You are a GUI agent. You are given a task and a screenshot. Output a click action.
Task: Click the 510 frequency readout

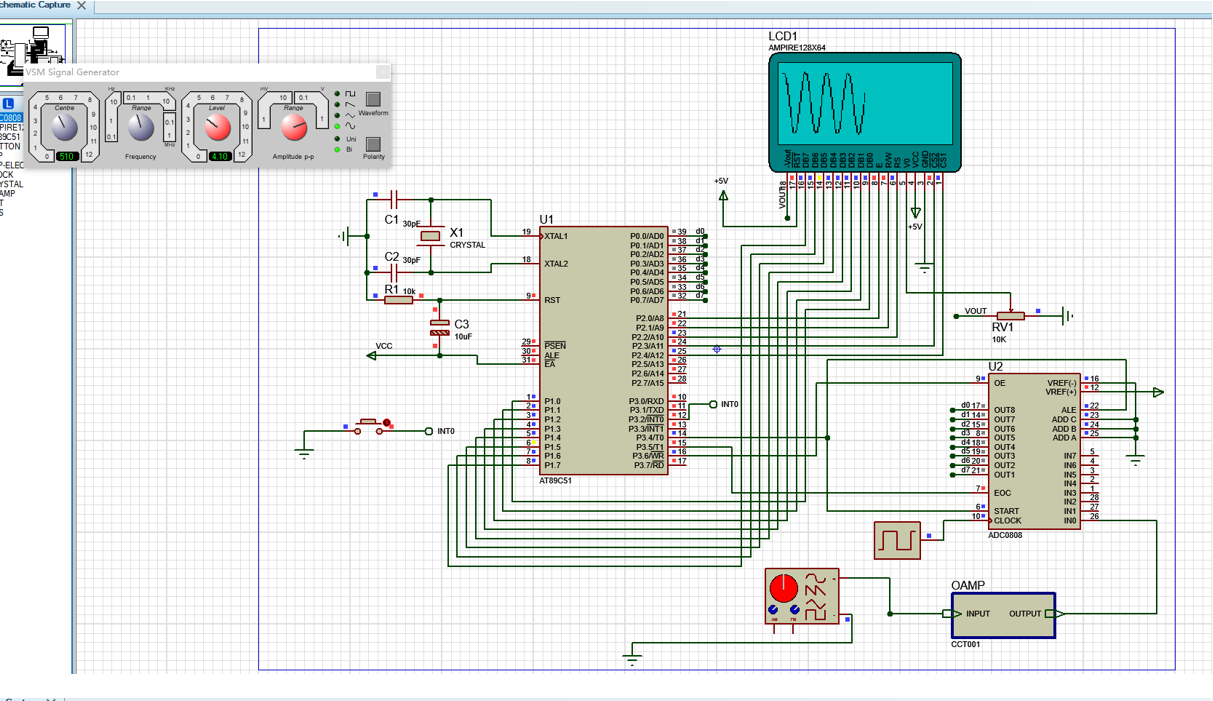pos(66,157)
